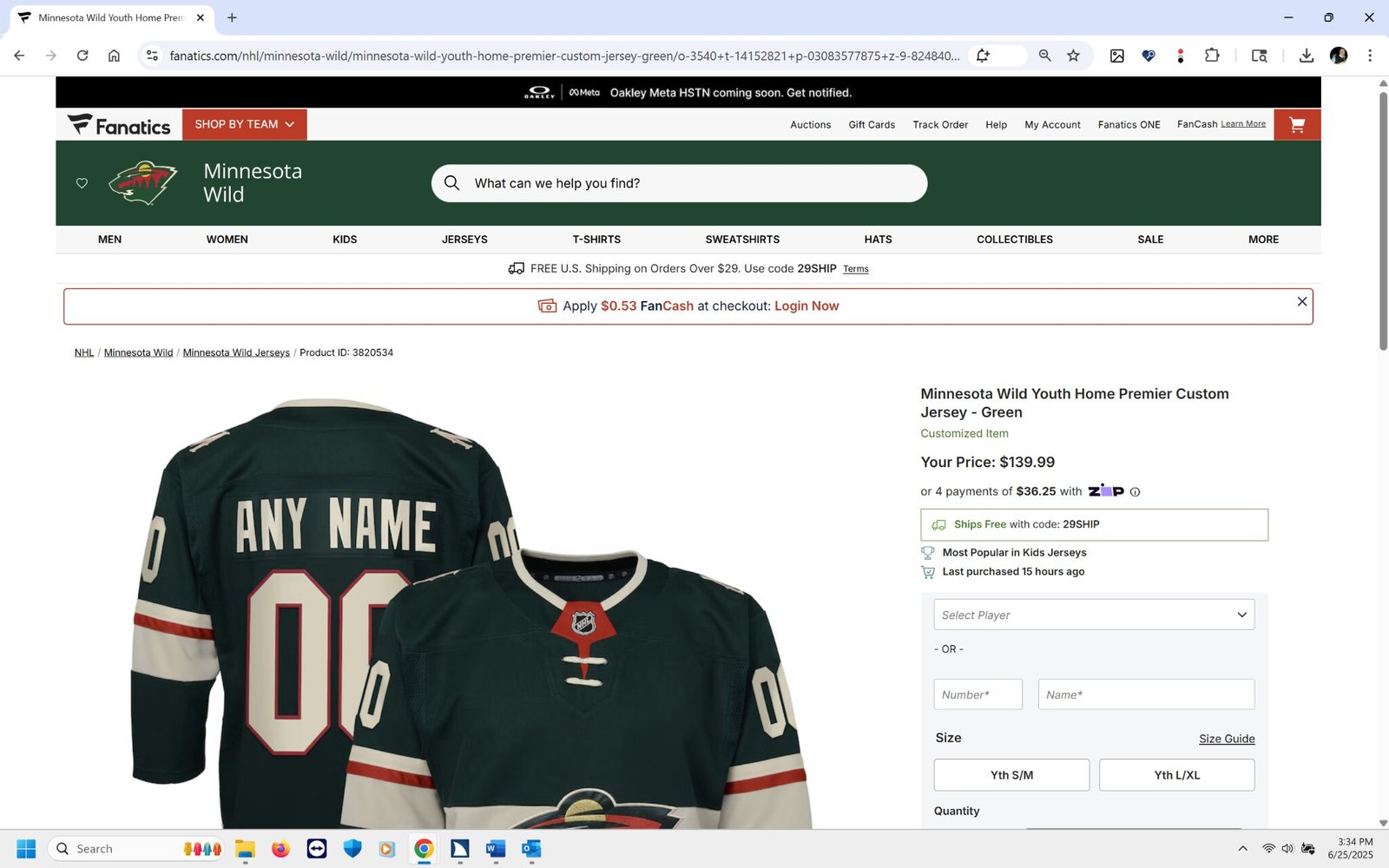Open the WOMEN category menu
Image resolution: width=1389 pixels, height=868 pixels.
coord(227,240)
